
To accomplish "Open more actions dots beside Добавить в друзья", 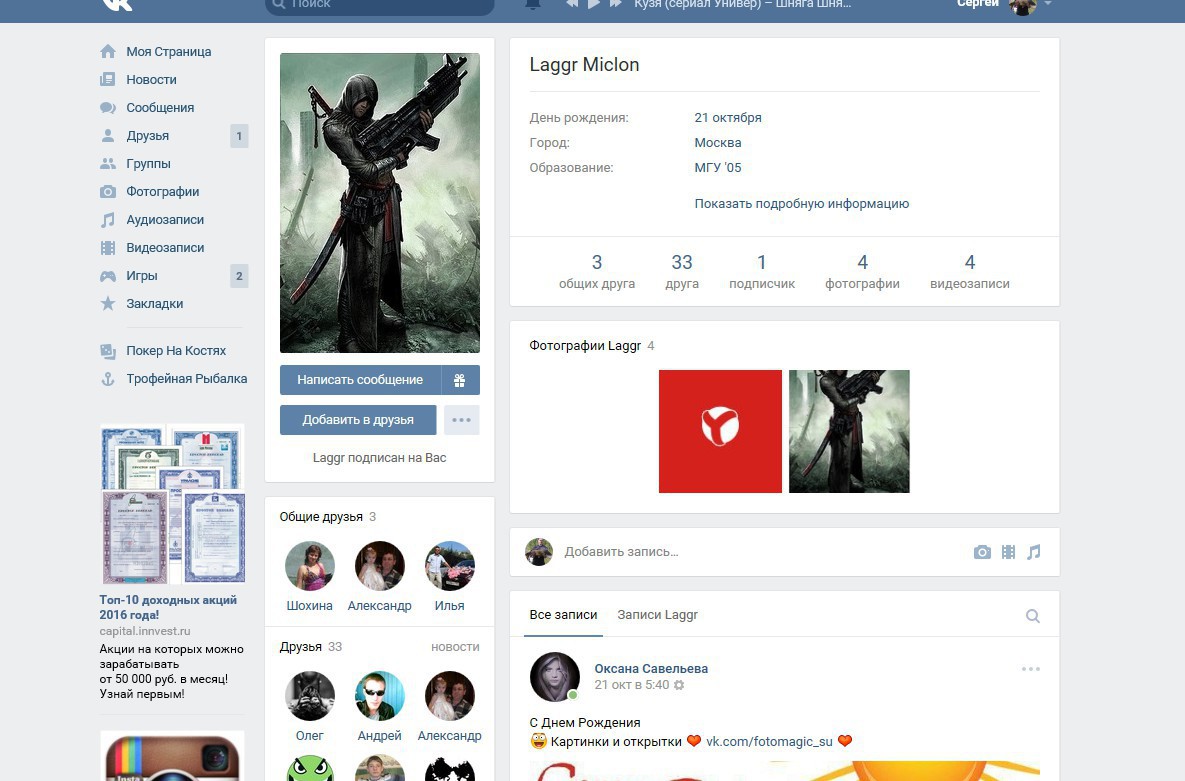I will pyautogui.click(x=461, y=420).
